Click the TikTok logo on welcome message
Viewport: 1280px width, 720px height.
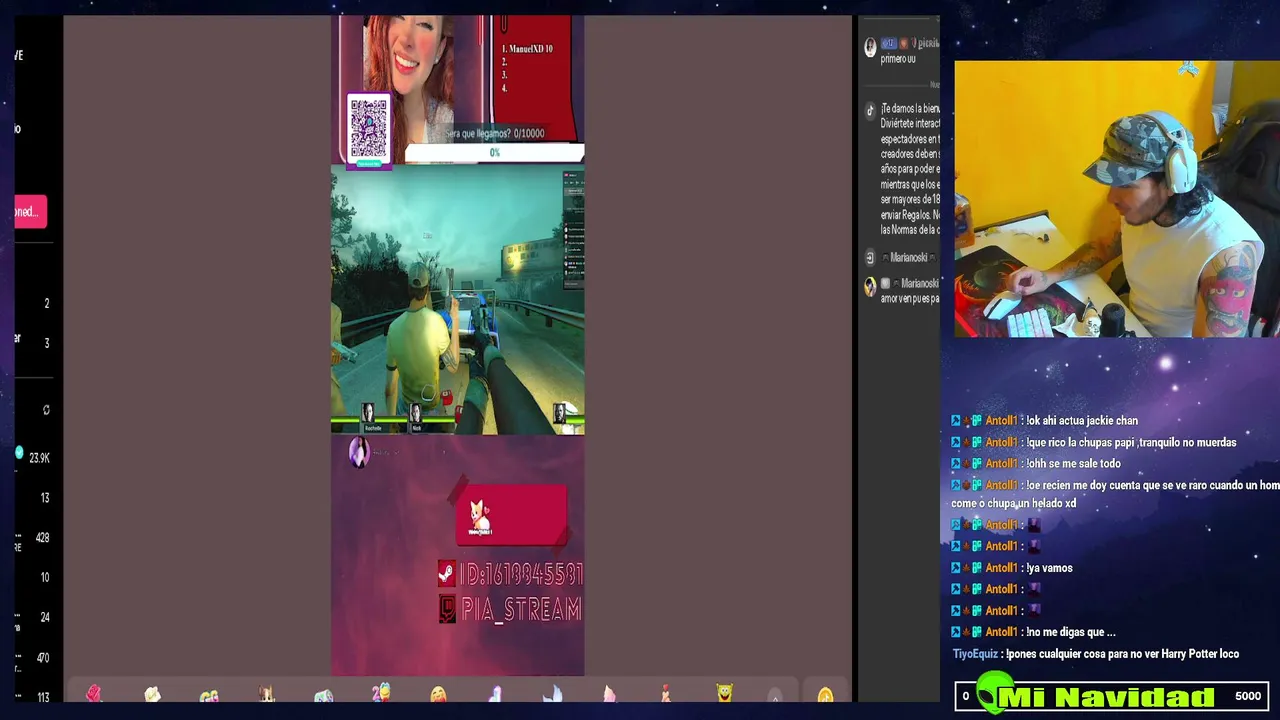click(870, 110)
